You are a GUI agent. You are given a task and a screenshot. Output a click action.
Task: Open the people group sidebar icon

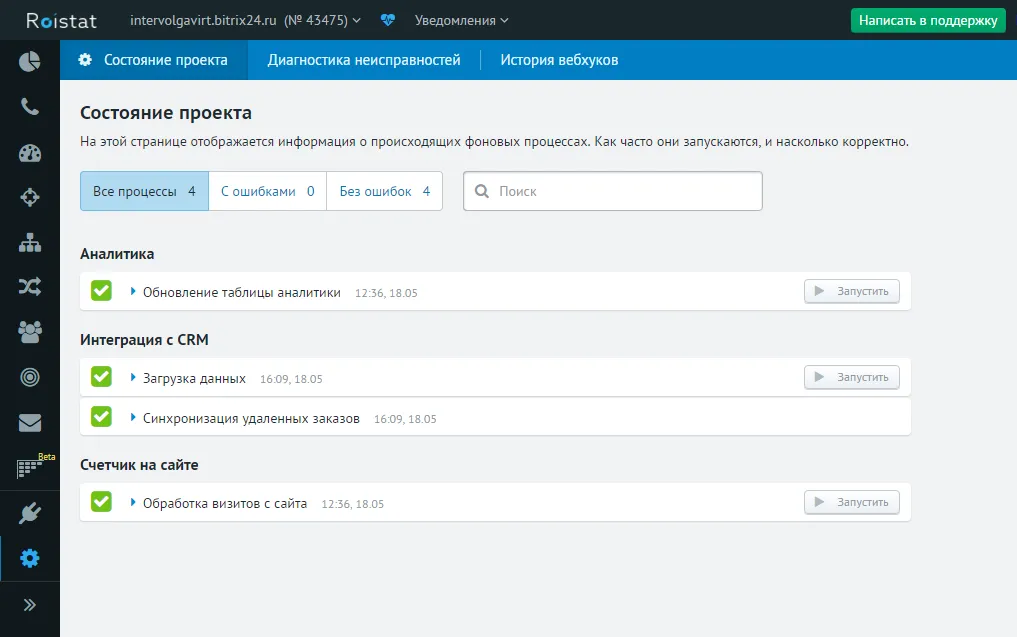click(29, 331)
